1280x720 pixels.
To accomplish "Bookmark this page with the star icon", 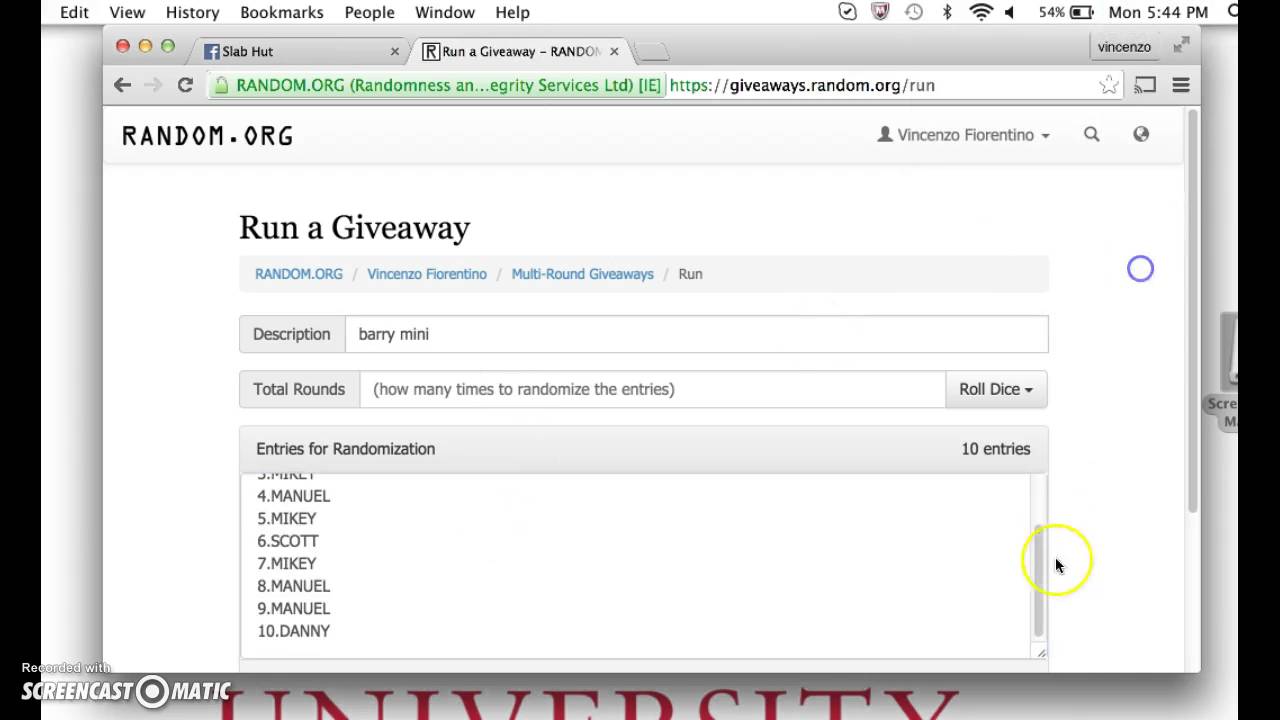I will (1108, 85).
